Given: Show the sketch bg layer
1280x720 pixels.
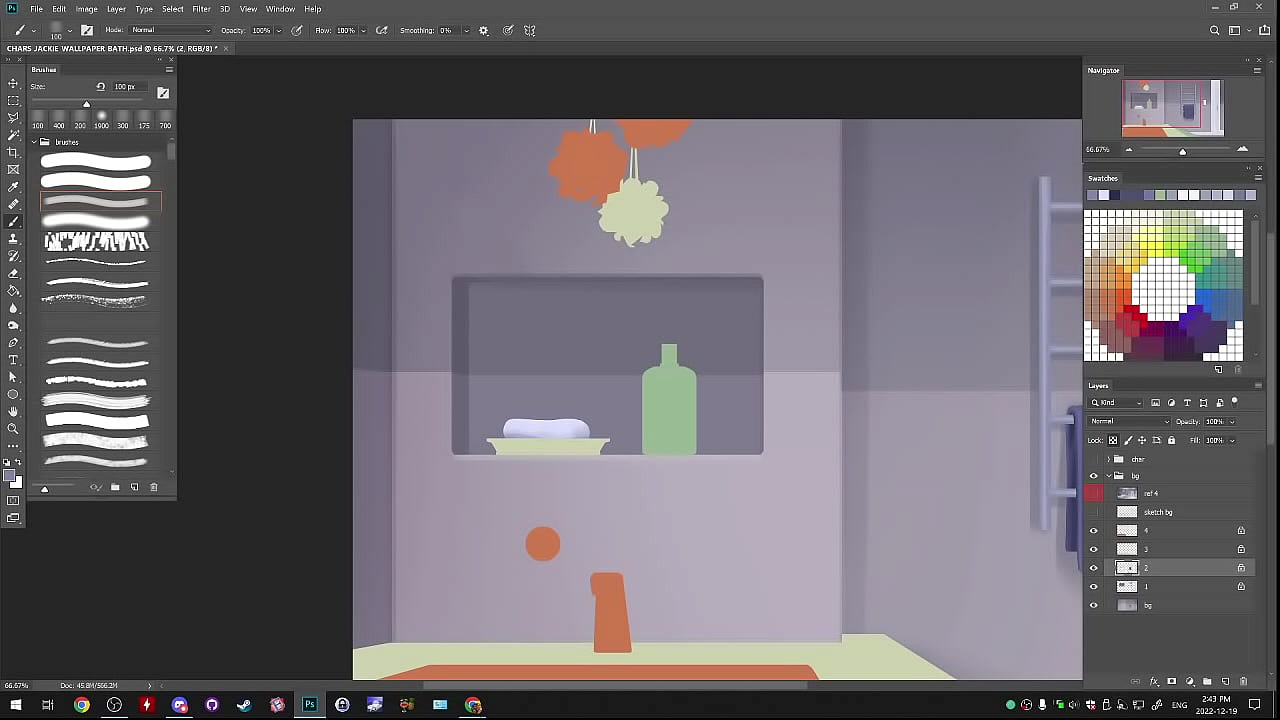Looking at the screenshot, I should [1093, 512].
